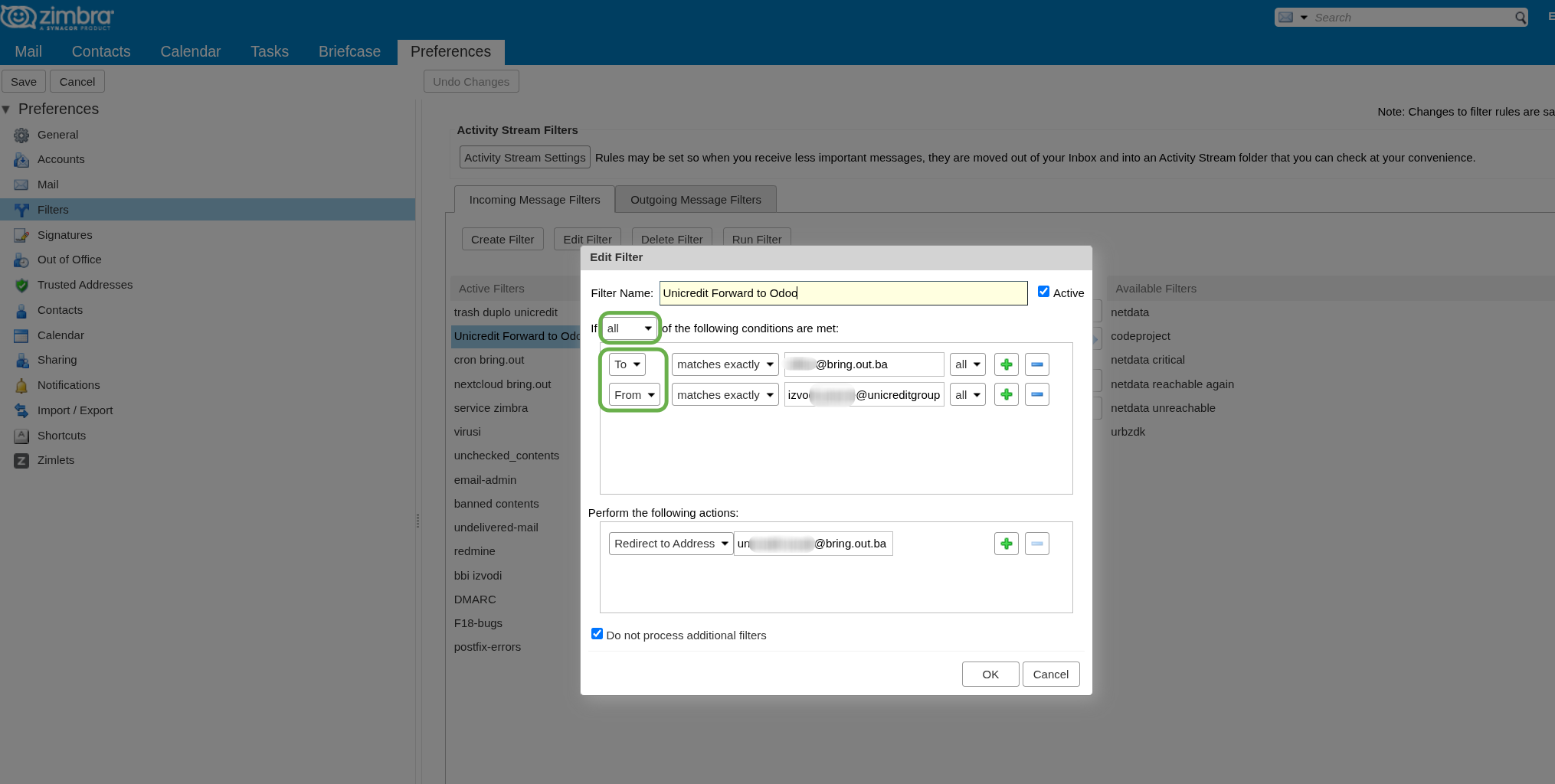
Task: Click the Zimlets icon in sidebar
Action: (x=21, y=461)
